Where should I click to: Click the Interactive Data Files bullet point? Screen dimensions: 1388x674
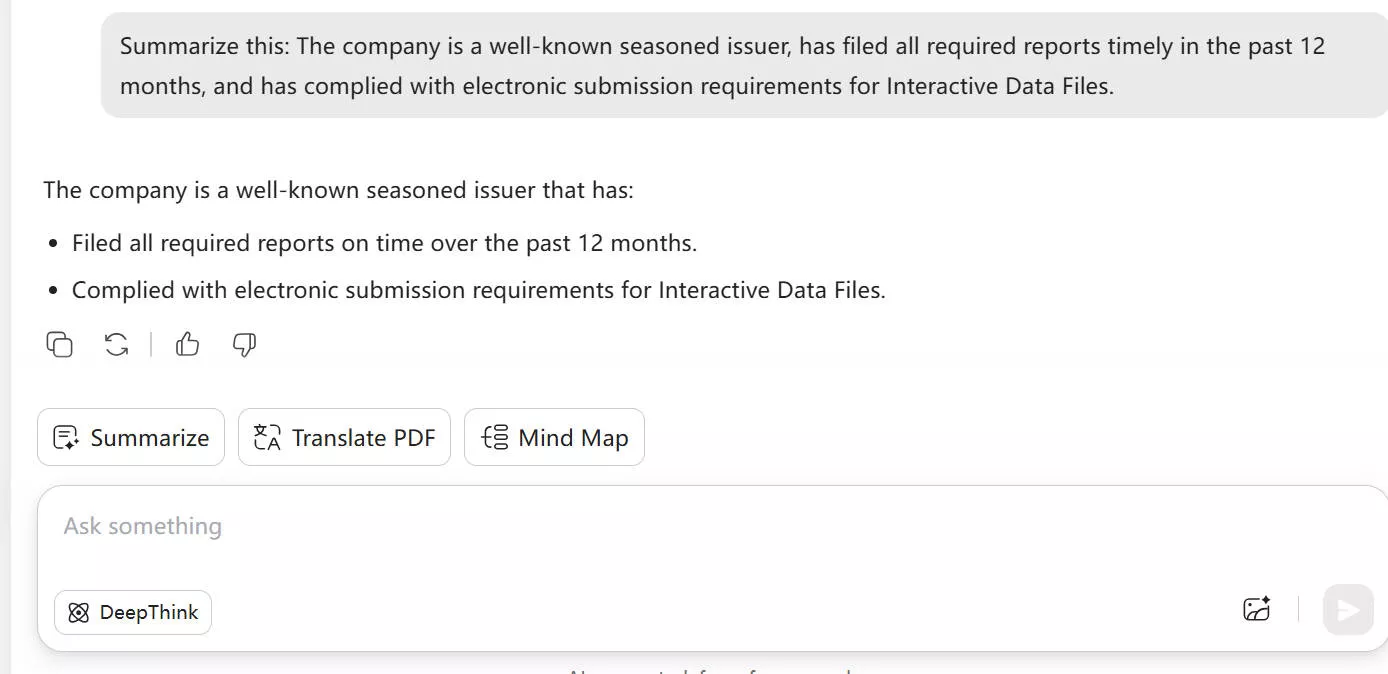point(478,289)
